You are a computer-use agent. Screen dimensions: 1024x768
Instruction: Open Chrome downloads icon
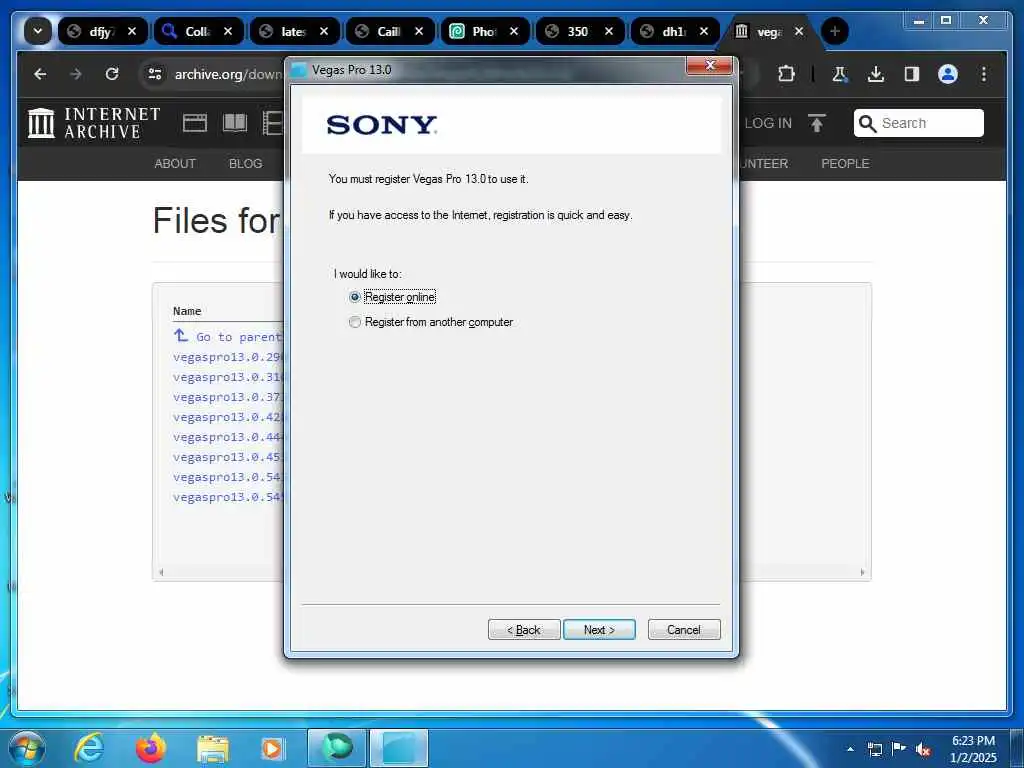tap(876, 74)
